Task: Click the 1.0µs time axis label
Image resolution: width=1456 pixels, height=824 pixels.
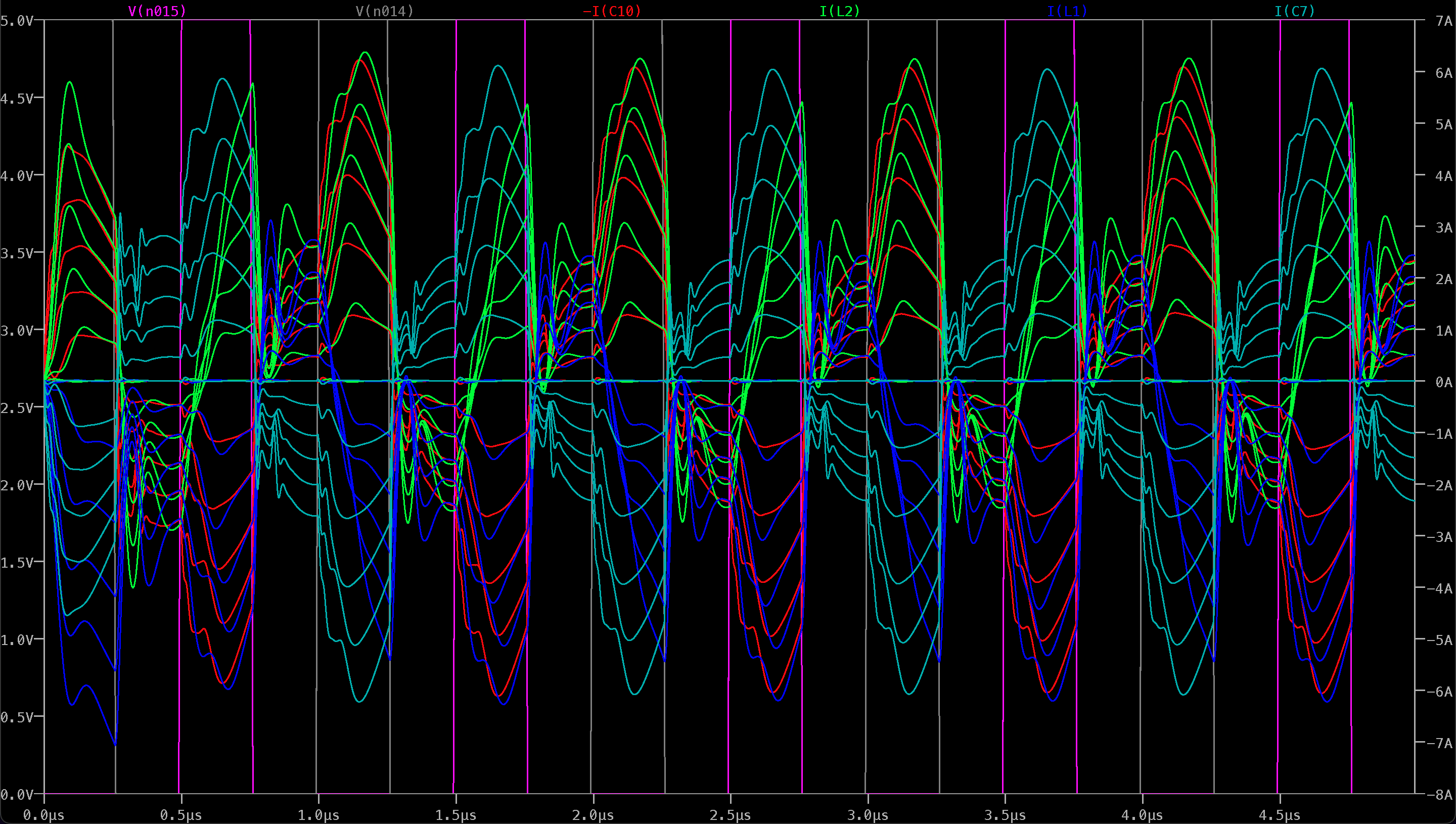Action: click(x=318, y=815)
